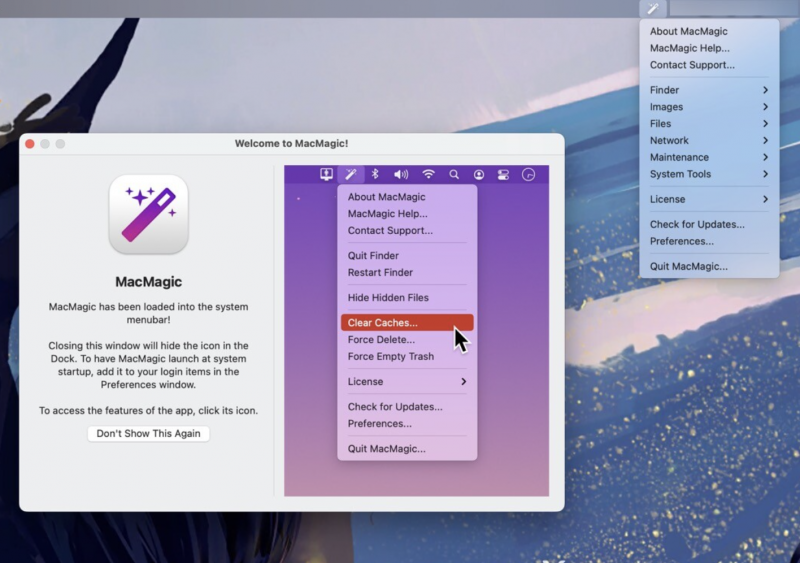Choose Quit MacMagic in the menu bar dropdown
This screenshot has width=800, height=563.
point(709,266)
